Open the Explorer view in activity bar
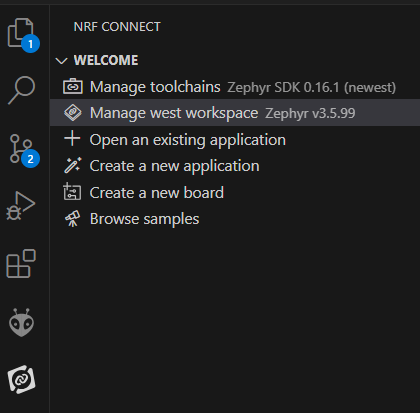Screen dimensions: 420x413 (22, 34)
